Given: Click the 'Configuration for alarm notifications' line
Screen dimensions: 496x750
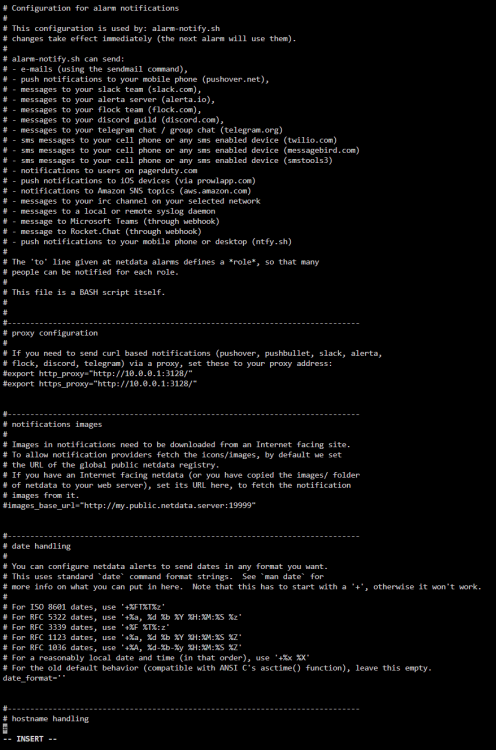Looking at the screenshot, I should (x=91, y=8).
